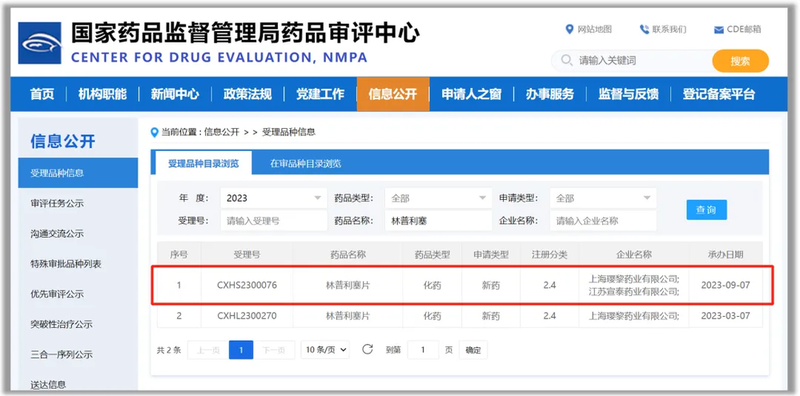
Task: Click 林普利塞片 in row CXHL2300270
Action: 348,316
